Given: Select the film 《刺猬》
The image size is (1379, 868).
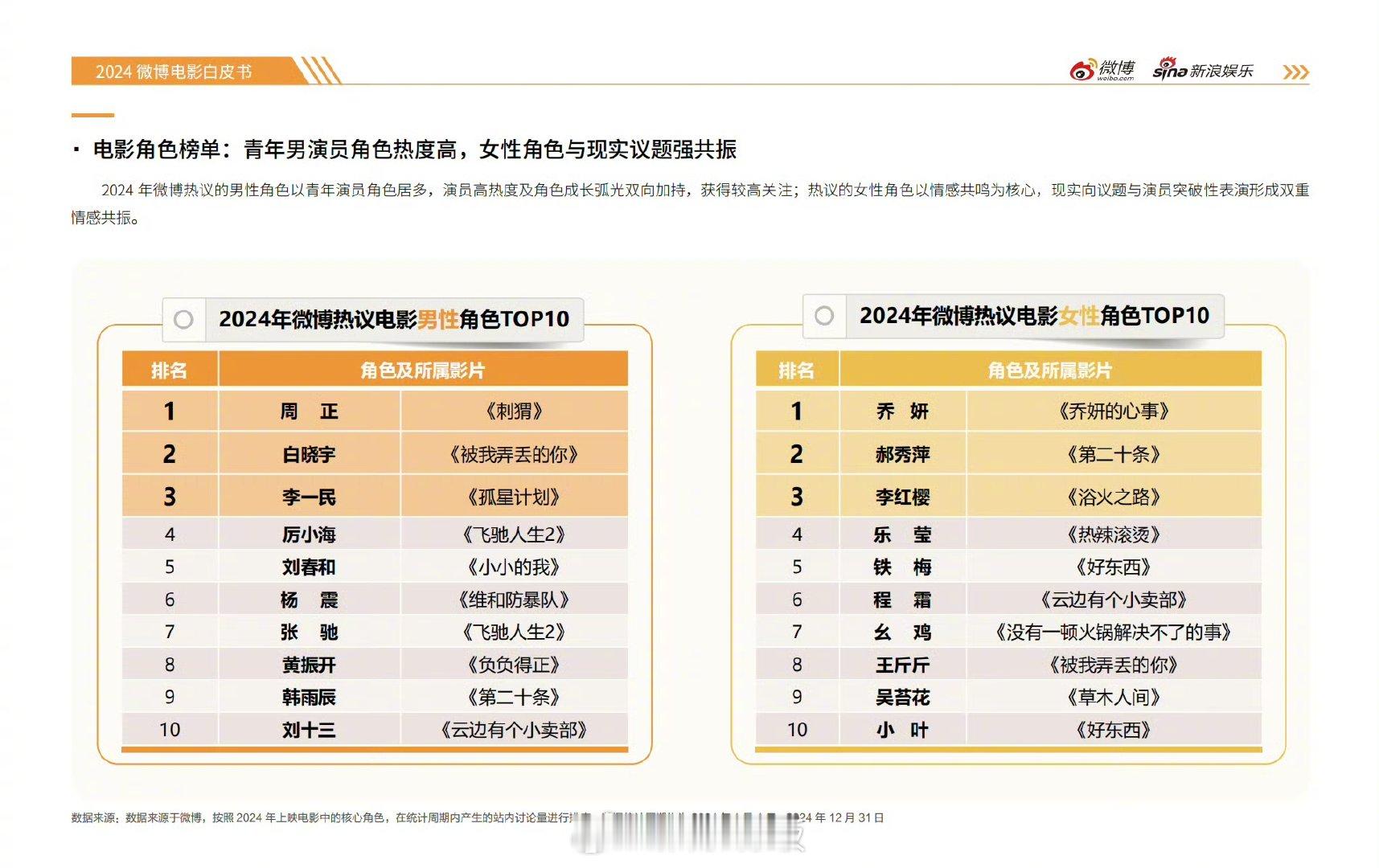Looking at the screenshot, I should 514,411.
